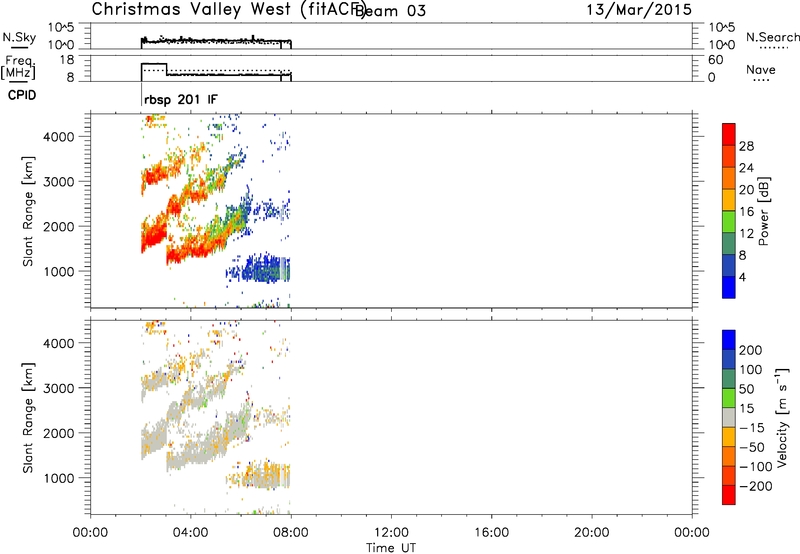This screenshot has height=554, width=800.
Task: Pick the yellow power segment between 16 and 20
Action: coord(729,200)
